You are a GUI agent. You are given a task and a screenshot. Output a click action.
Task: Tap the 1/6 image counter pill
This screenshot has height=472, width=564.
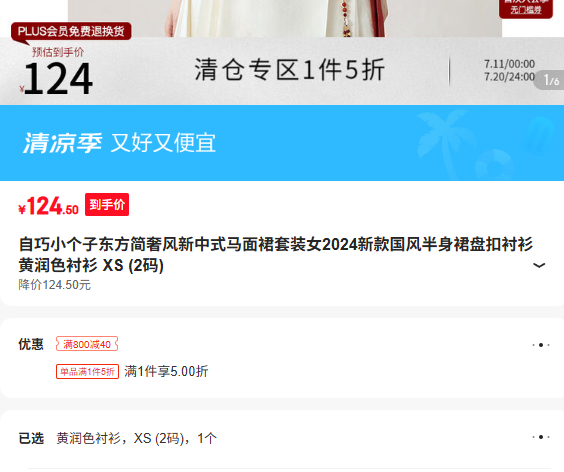[x=550, y=80]
